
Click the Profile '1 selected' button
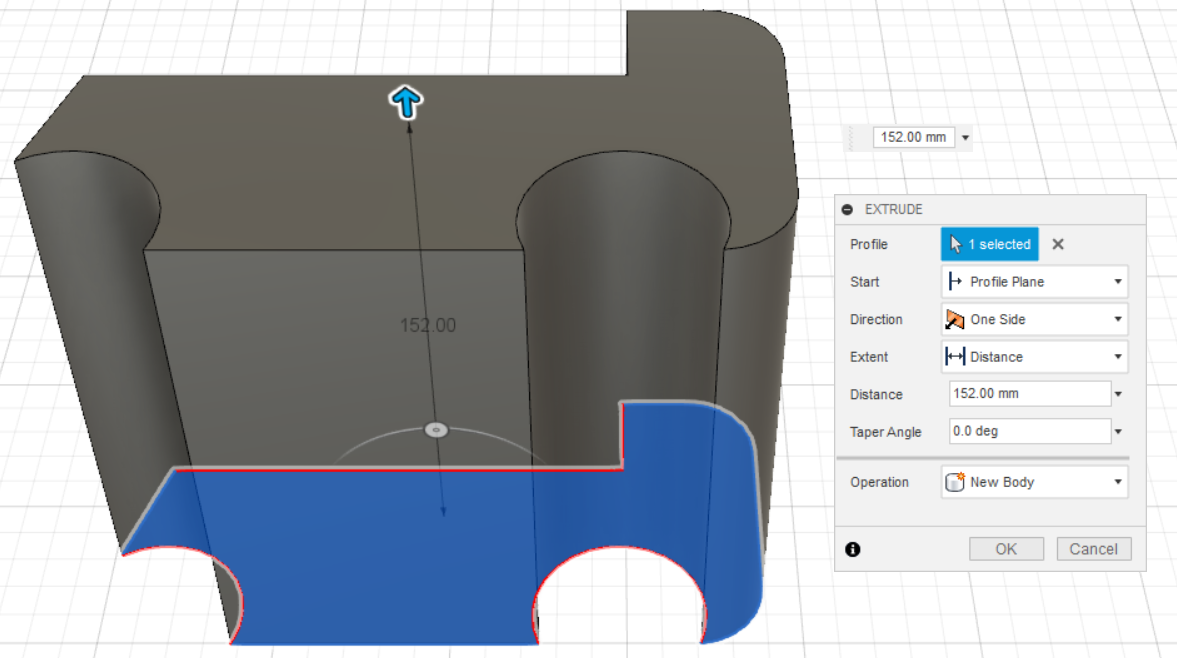tap(989, 244)
